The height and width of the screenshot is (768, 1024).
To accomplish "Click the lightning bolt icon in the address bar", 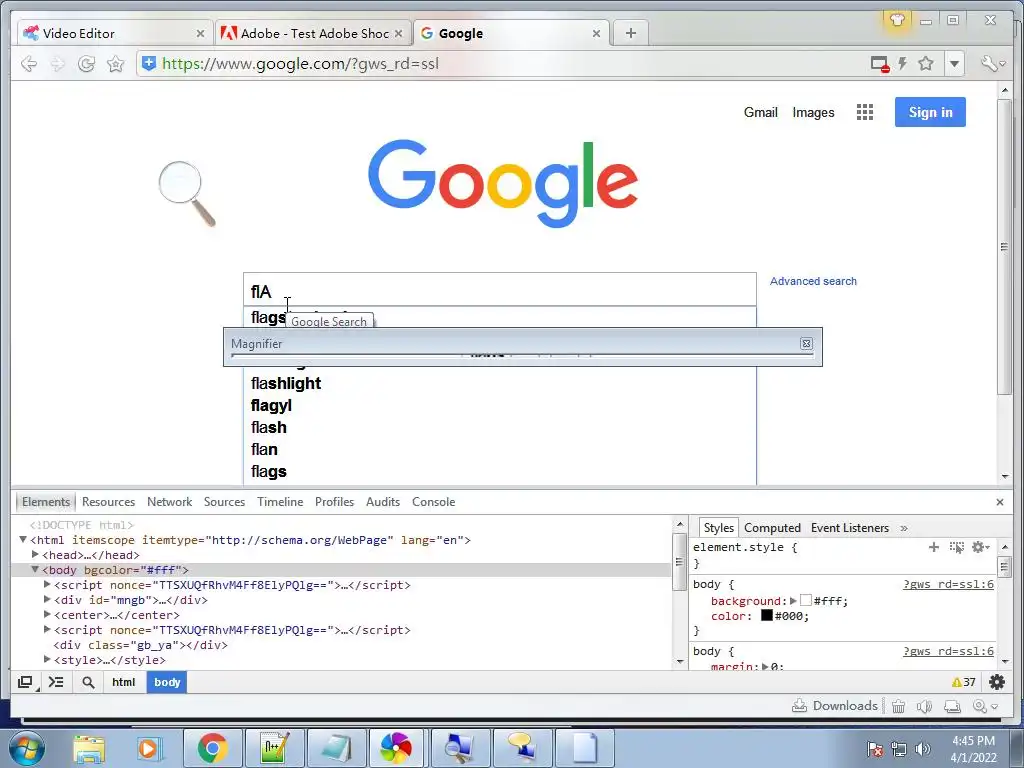I will pyautogui.click(x=903, y=63).
